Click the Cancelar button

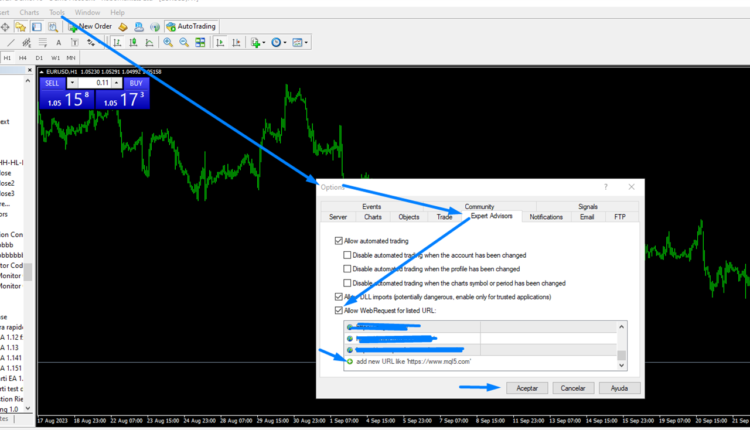pos(572,387)
